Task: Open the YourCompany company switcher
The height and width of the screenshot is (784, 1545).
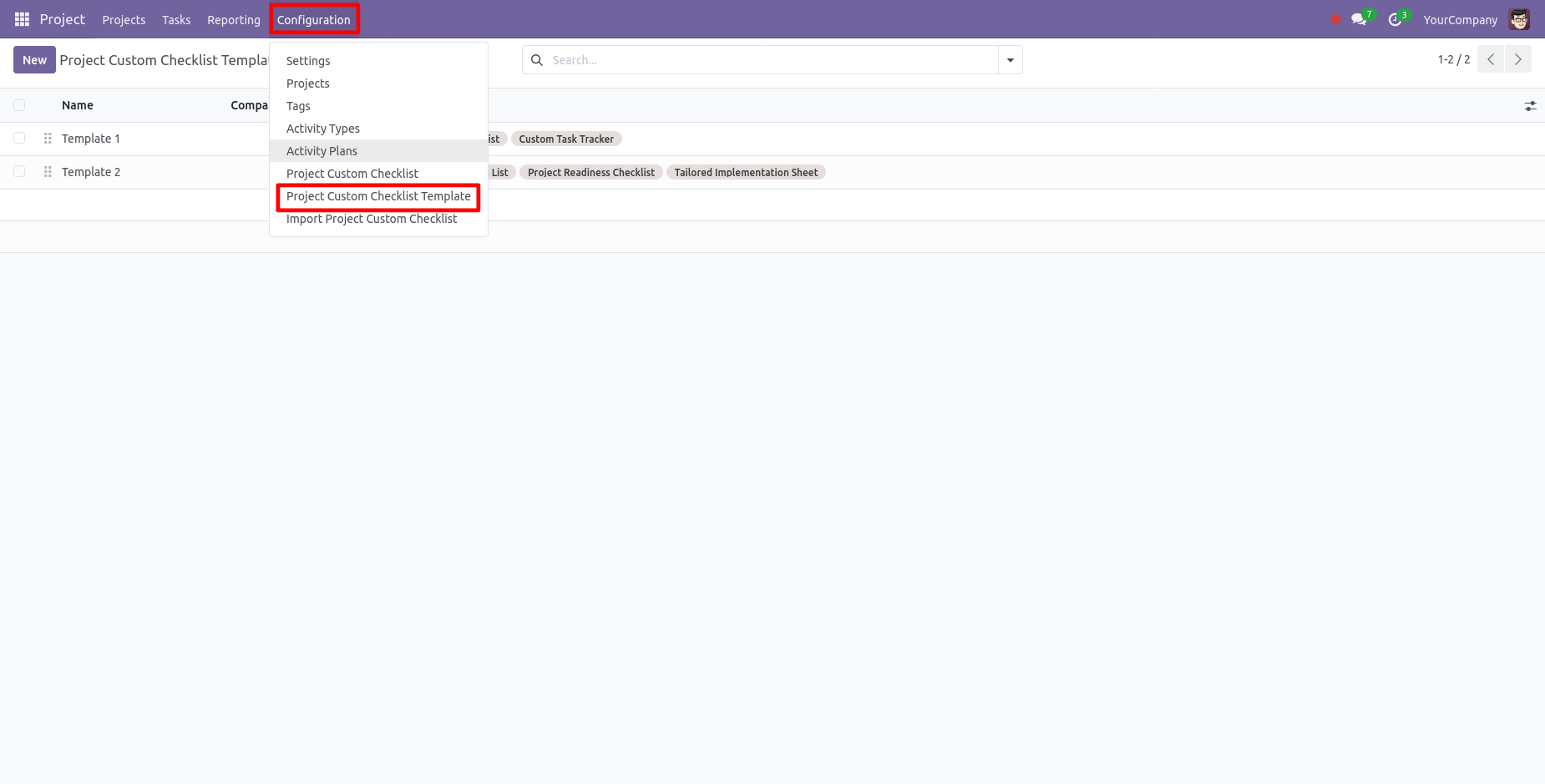Action: [x=1460, y=20]
